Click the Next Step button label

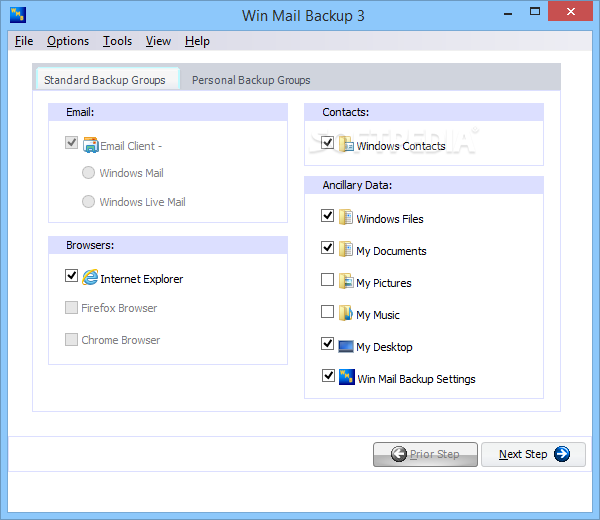tap(523, 454)
